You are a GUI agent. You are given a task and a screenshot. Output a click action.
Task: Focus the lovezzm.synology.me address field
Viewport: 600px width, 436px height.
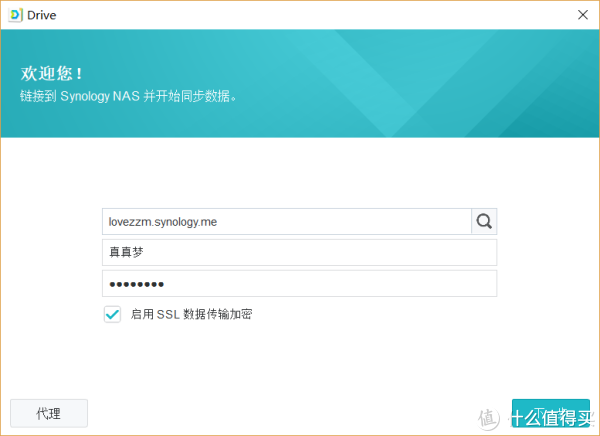(286, 222)
